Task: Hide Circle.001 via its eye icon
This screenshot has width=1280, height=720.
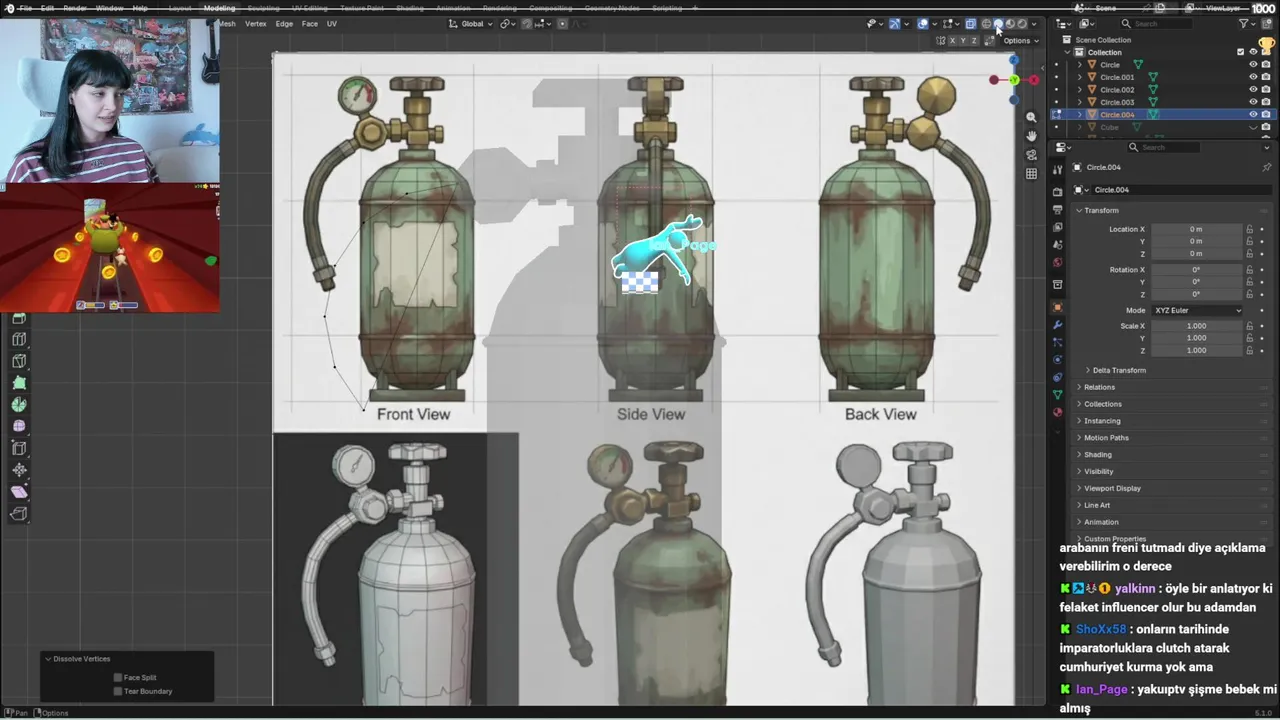Action: (1253, 77)
